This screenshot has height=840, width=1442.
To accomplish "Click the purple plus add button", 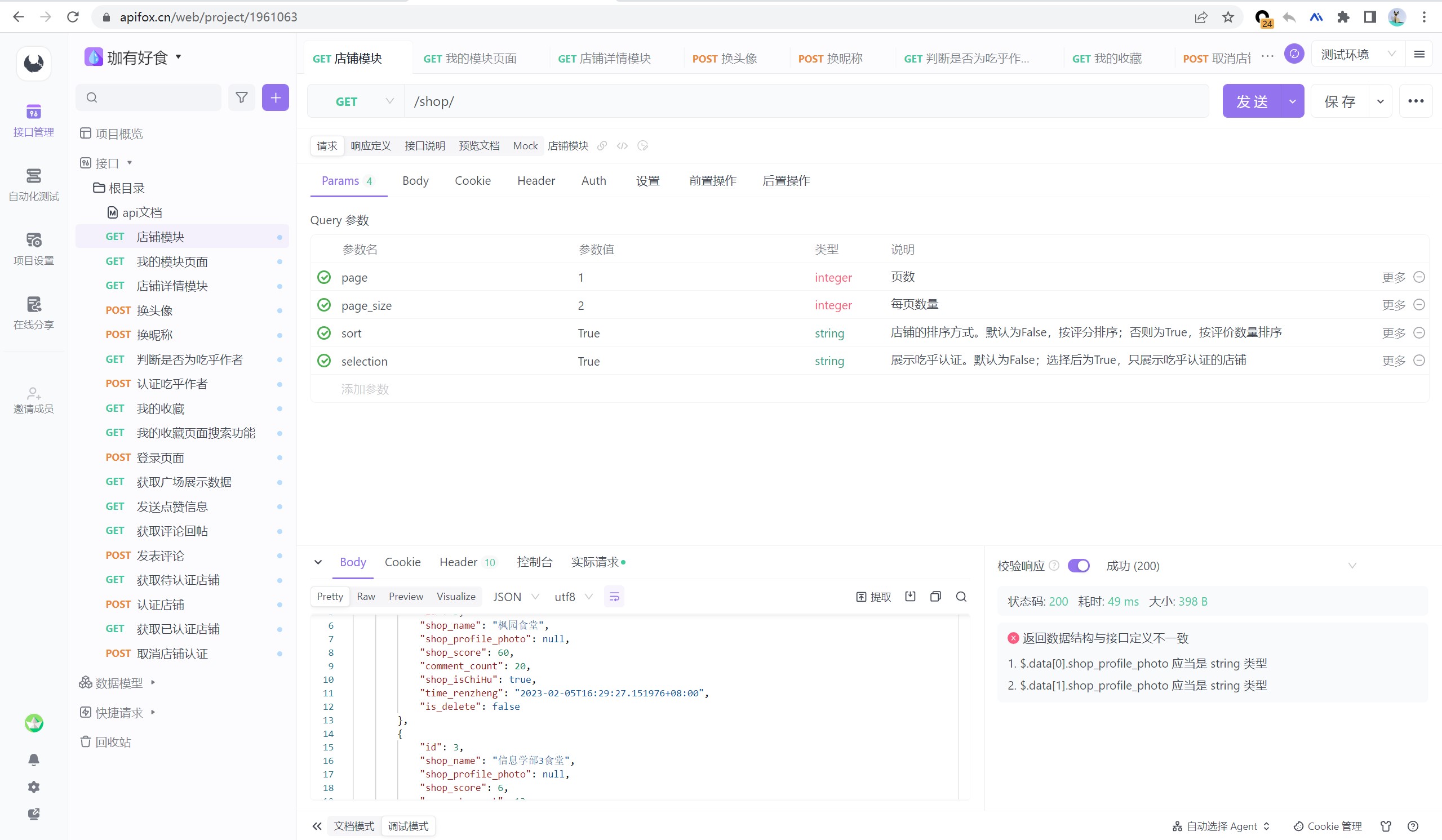I will pos(275,98).
